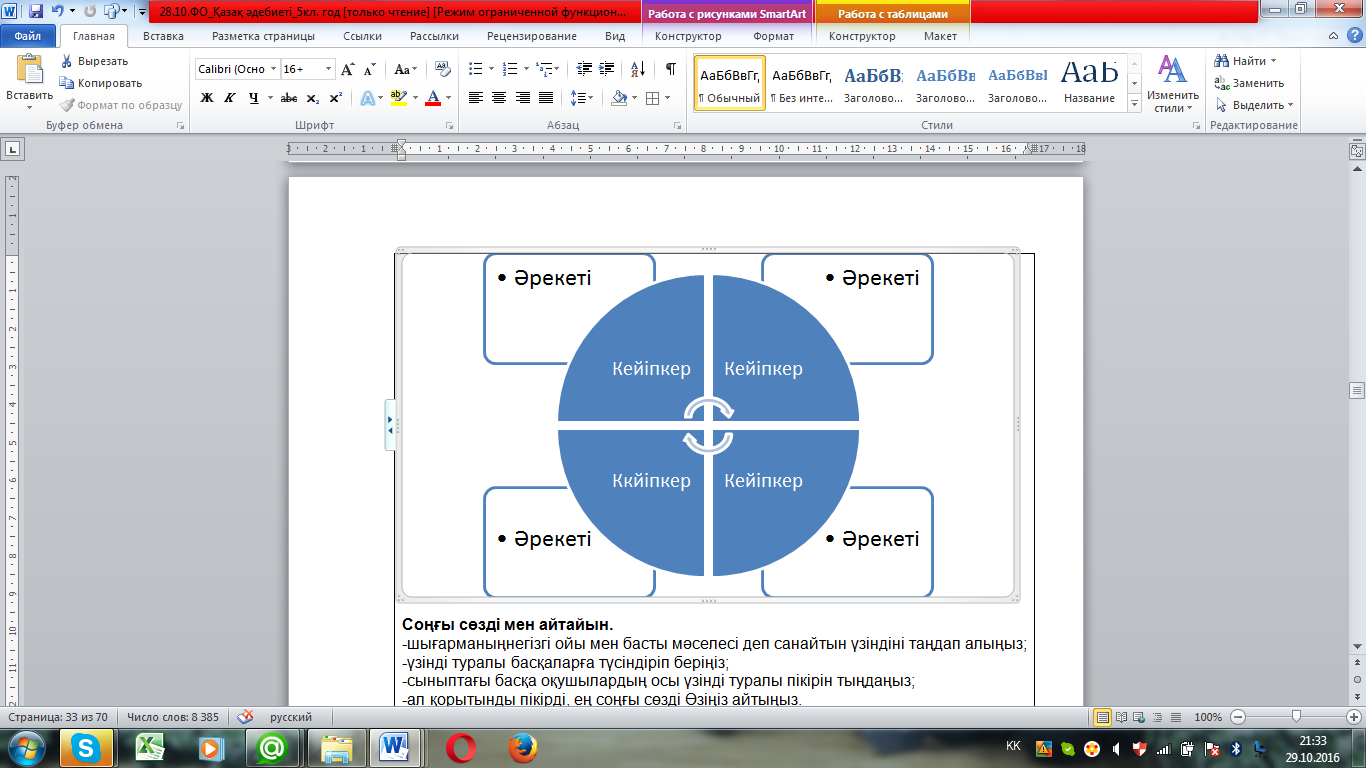Open the Файл tab

tap(27, 36)
